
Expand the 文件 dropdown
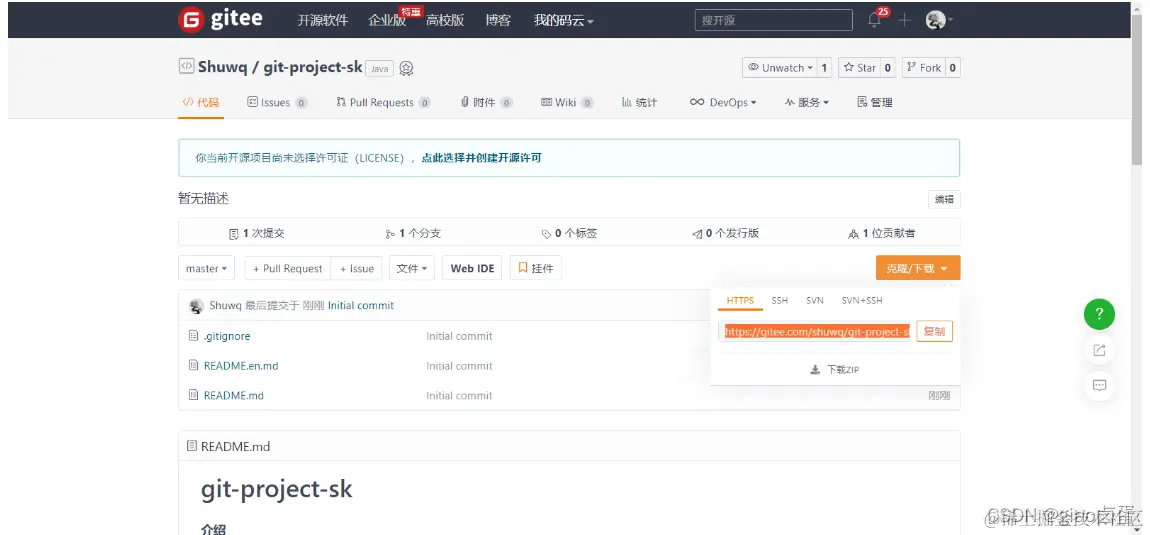[x=411, y=269]
